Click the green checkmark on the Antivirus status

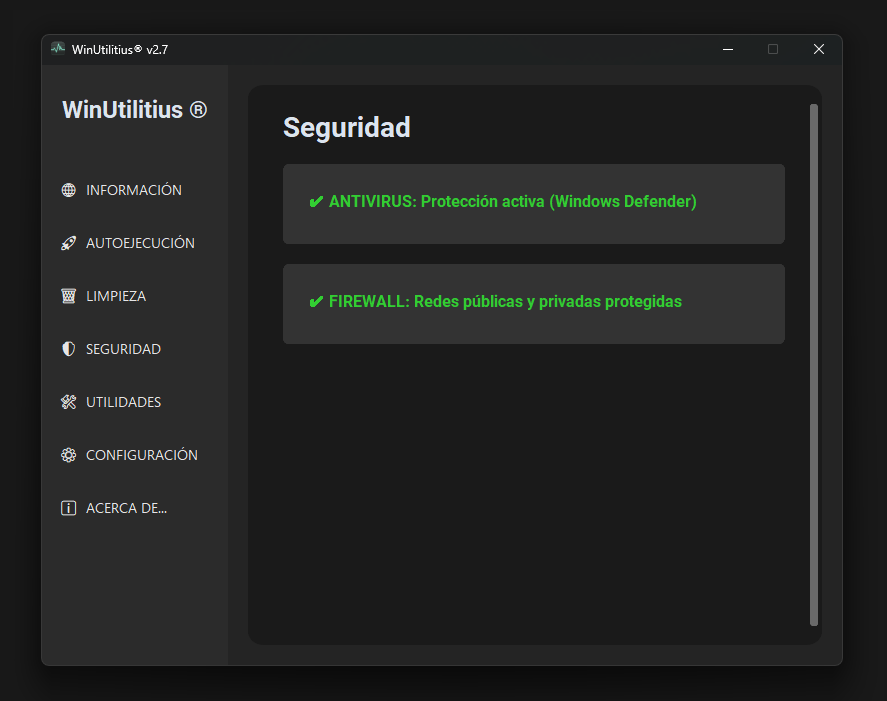[316, 202]
